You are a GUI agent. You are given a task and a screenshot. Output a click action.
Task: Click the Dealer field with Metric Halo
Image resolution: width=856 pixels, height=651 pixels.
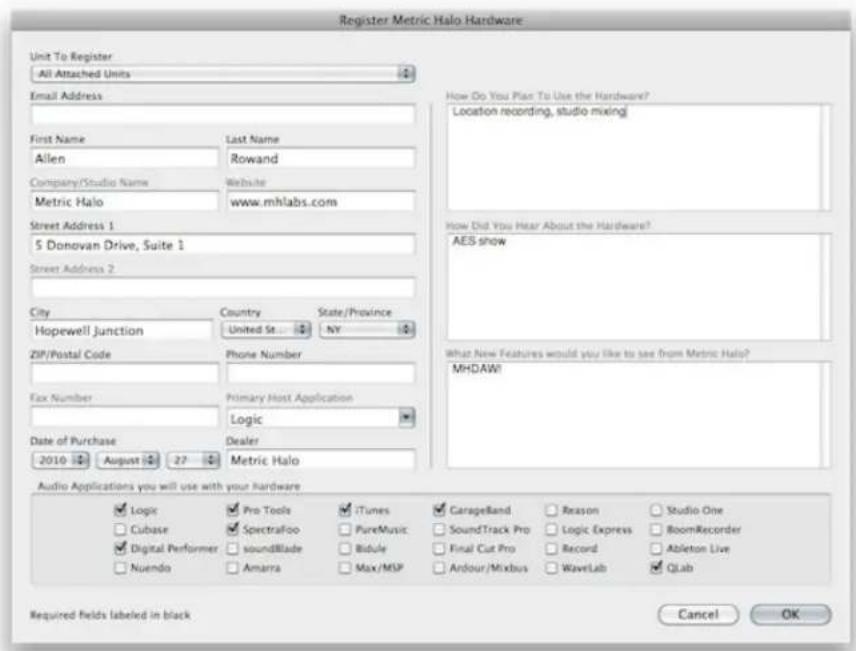320,460
